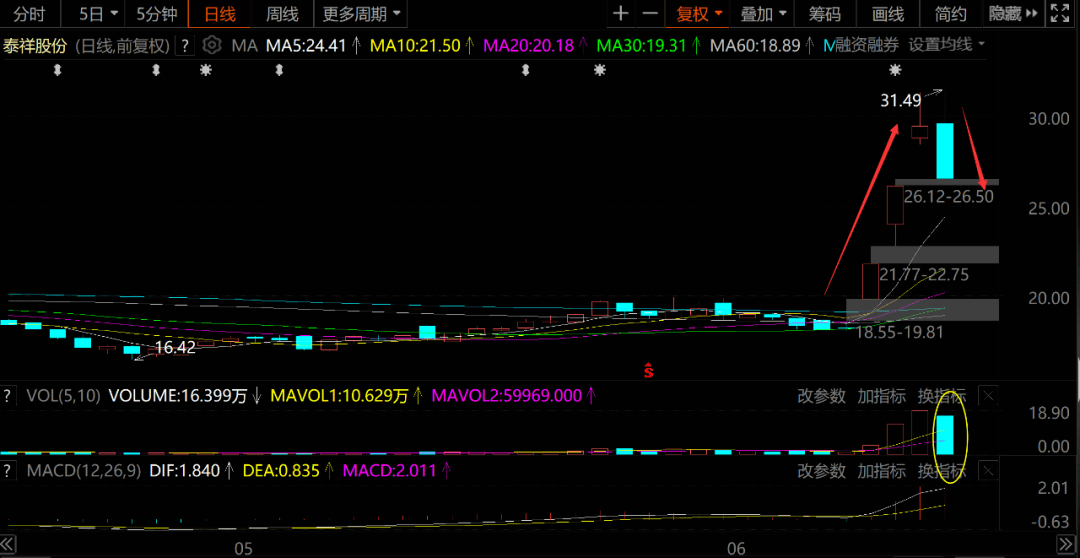Switch to the 周线 weekly tab
Viewport: 1080px width, 558px height.
[x=282, y=13]
